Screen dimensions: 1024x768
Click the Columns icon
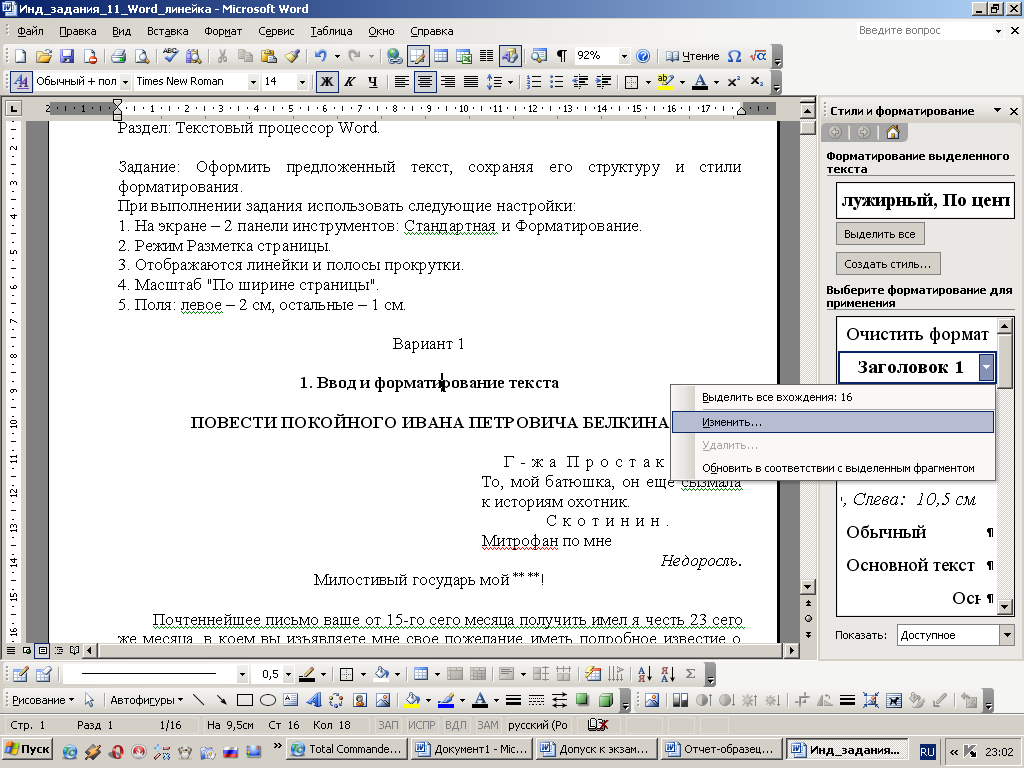point(487,56)
